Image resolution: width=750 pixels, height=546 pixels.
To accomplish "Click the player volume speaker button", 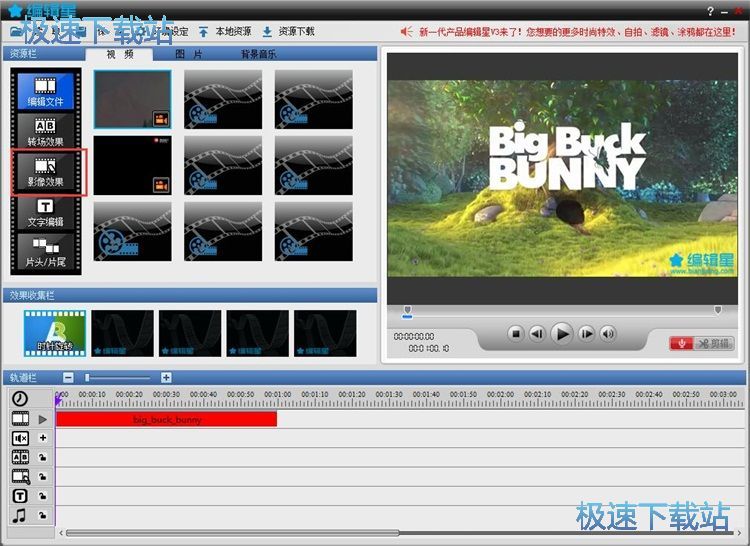I will coord(608,334).
